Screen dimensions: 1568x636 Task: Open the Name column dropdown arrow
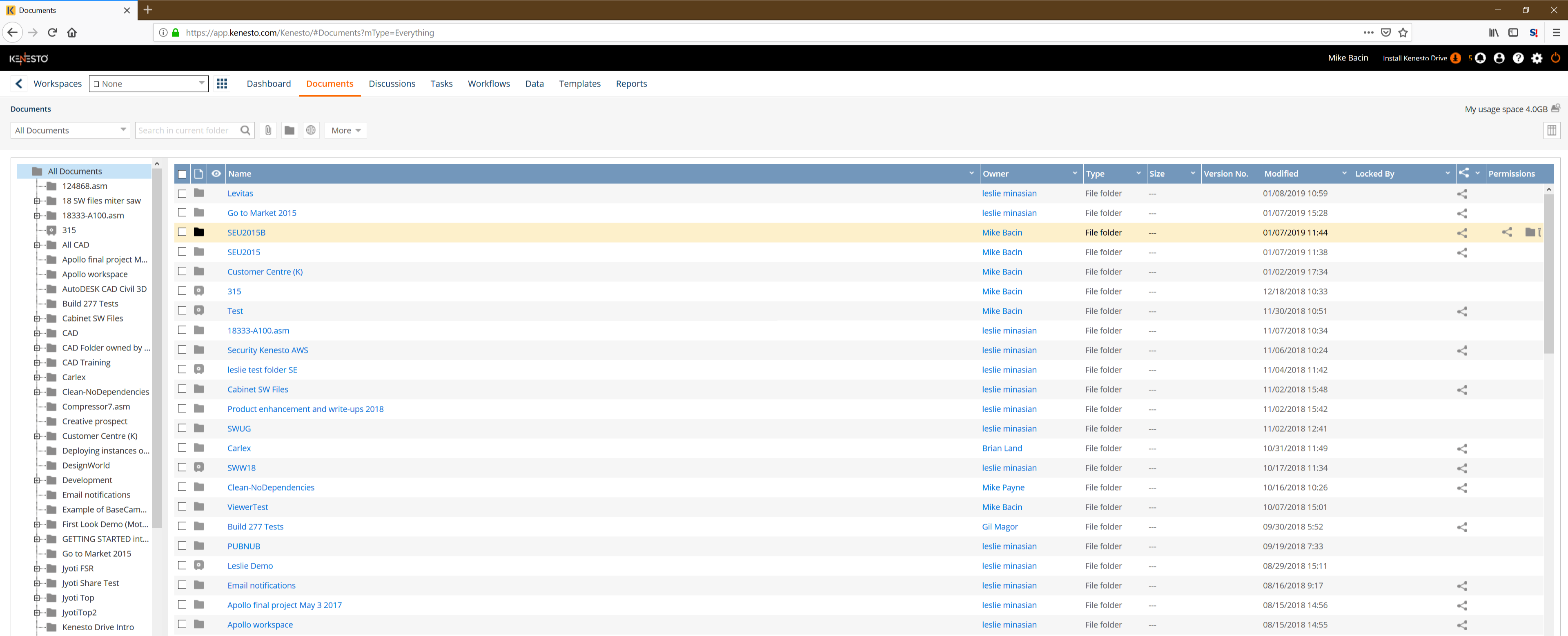971,174
